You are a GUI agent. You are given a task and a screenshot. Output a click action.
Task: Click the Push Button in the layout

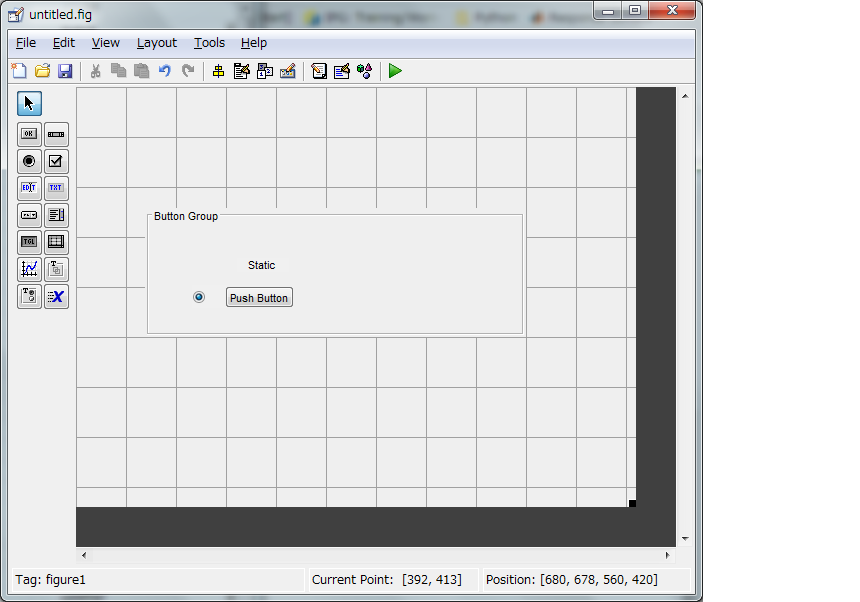(258, 297)
